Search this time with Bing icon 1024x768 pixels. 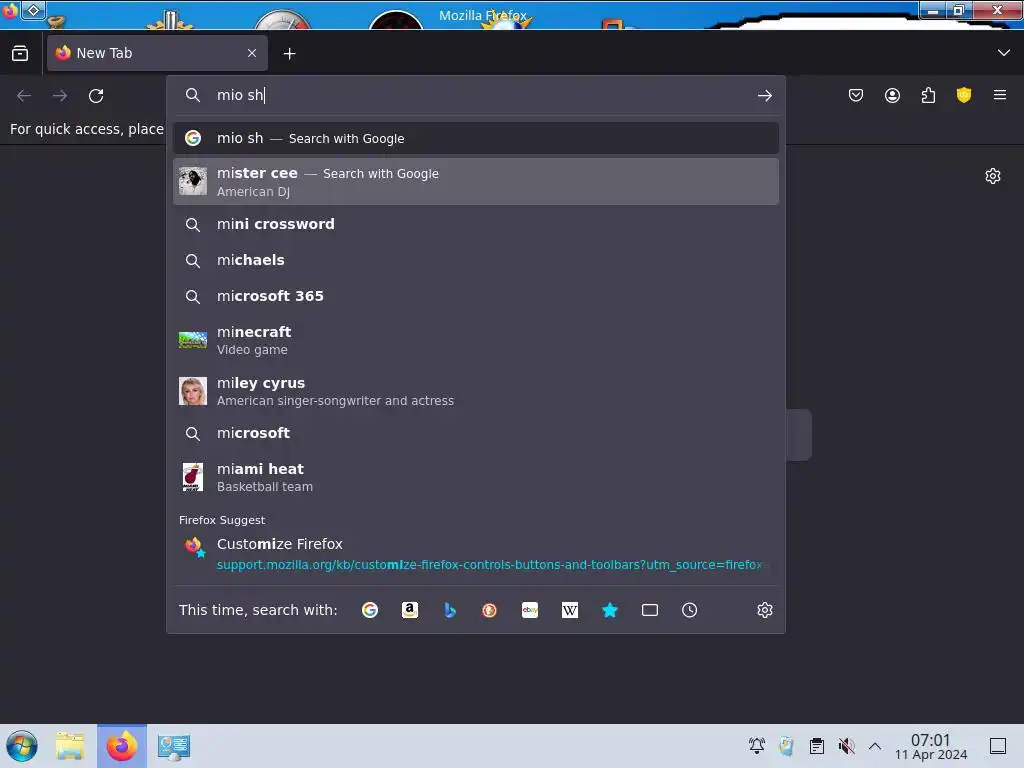[x=450, y=610]
